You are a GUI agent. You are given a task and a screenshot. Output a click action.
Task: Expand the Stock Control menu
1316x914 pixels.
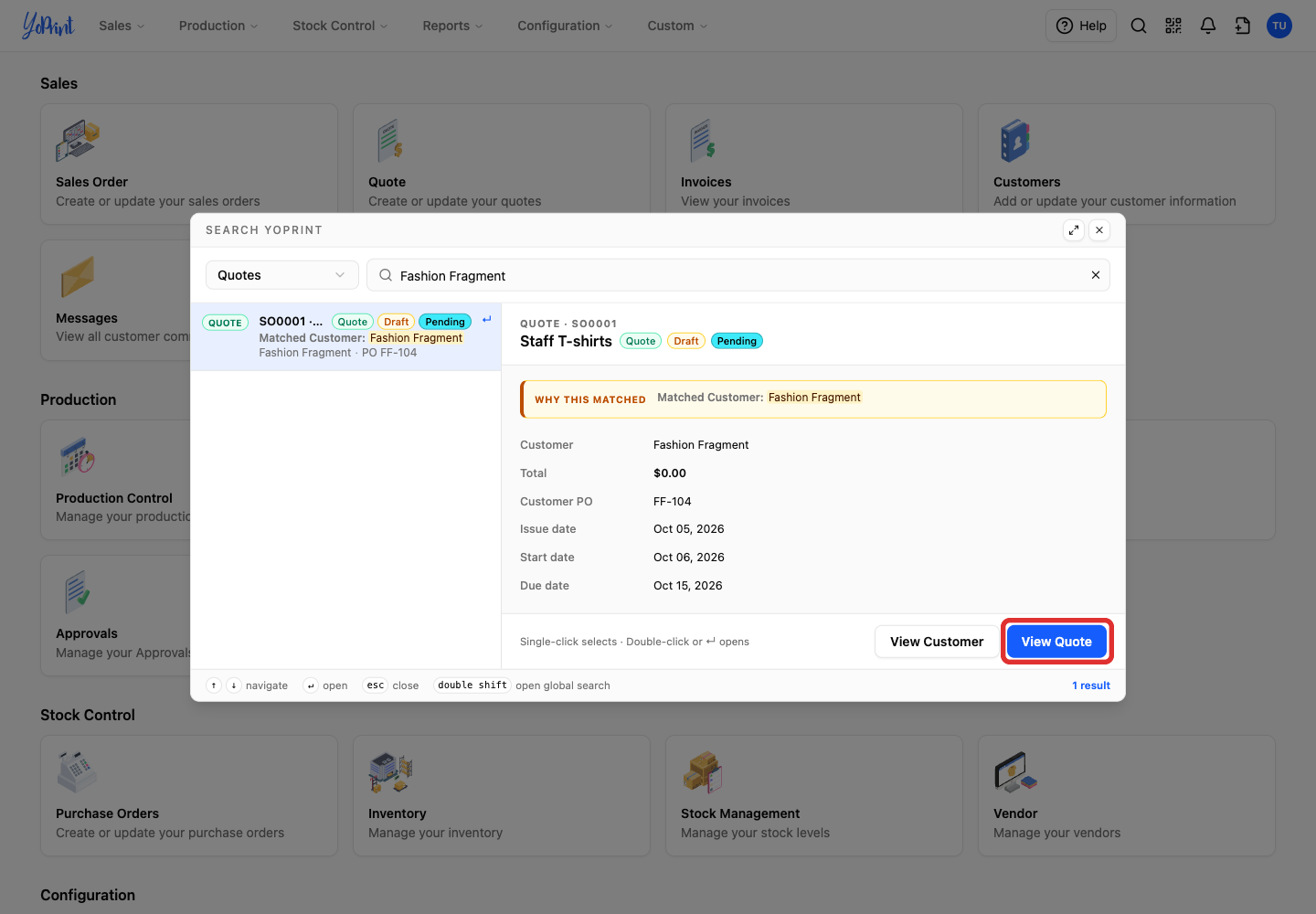[x=340, y=26]
